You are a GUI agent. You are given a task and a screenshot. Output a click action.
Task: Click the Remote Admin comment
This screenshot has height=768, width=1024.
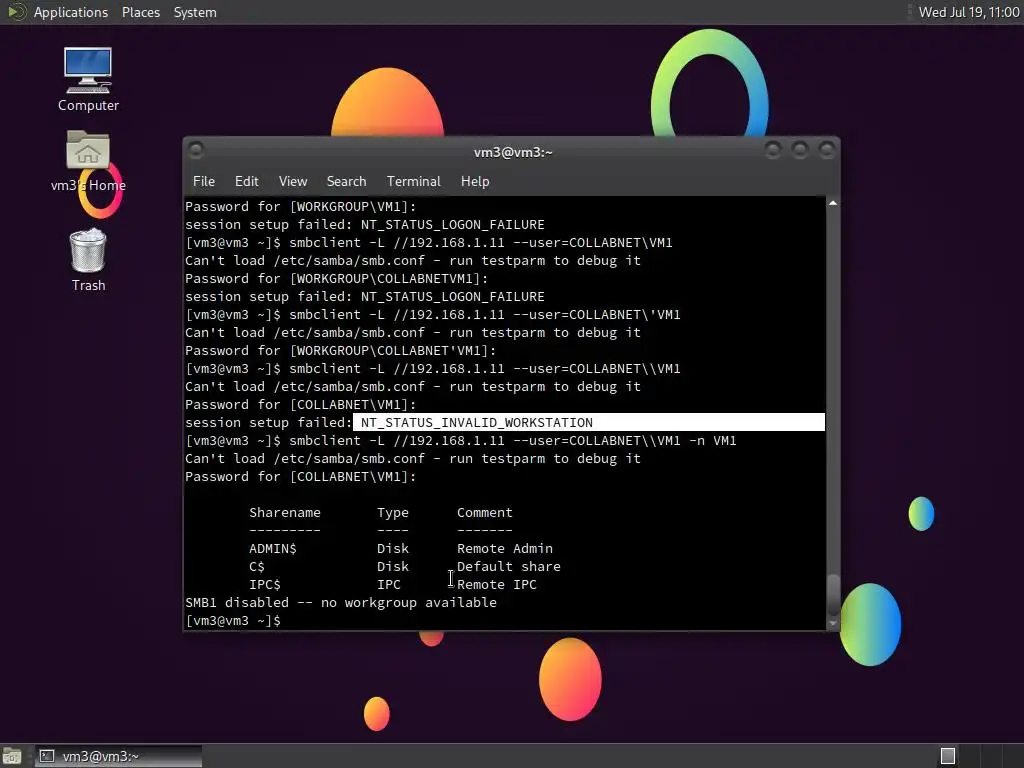tap(505, 549)
